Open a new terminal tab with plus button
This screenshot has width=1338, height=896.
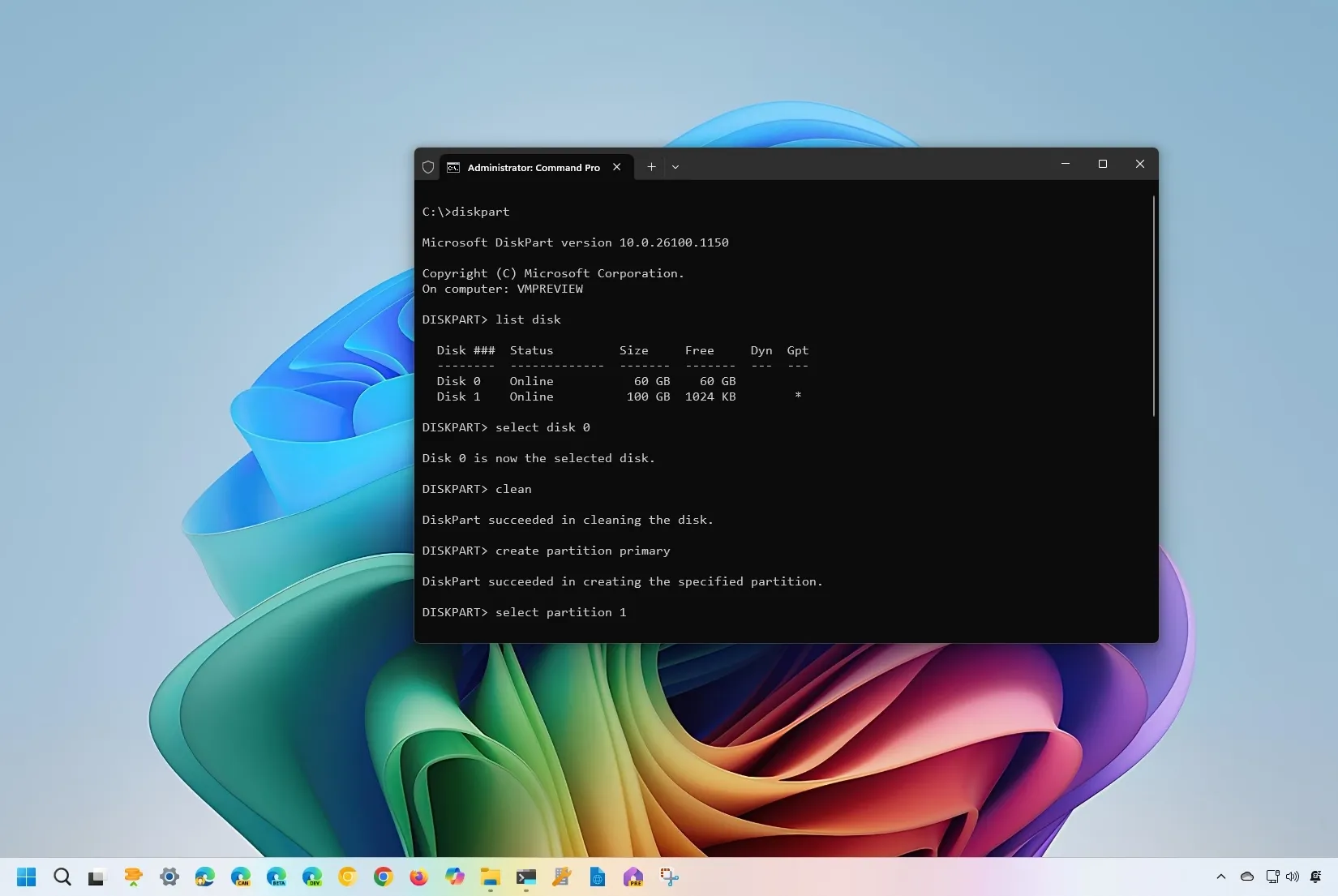pos(651,167)
